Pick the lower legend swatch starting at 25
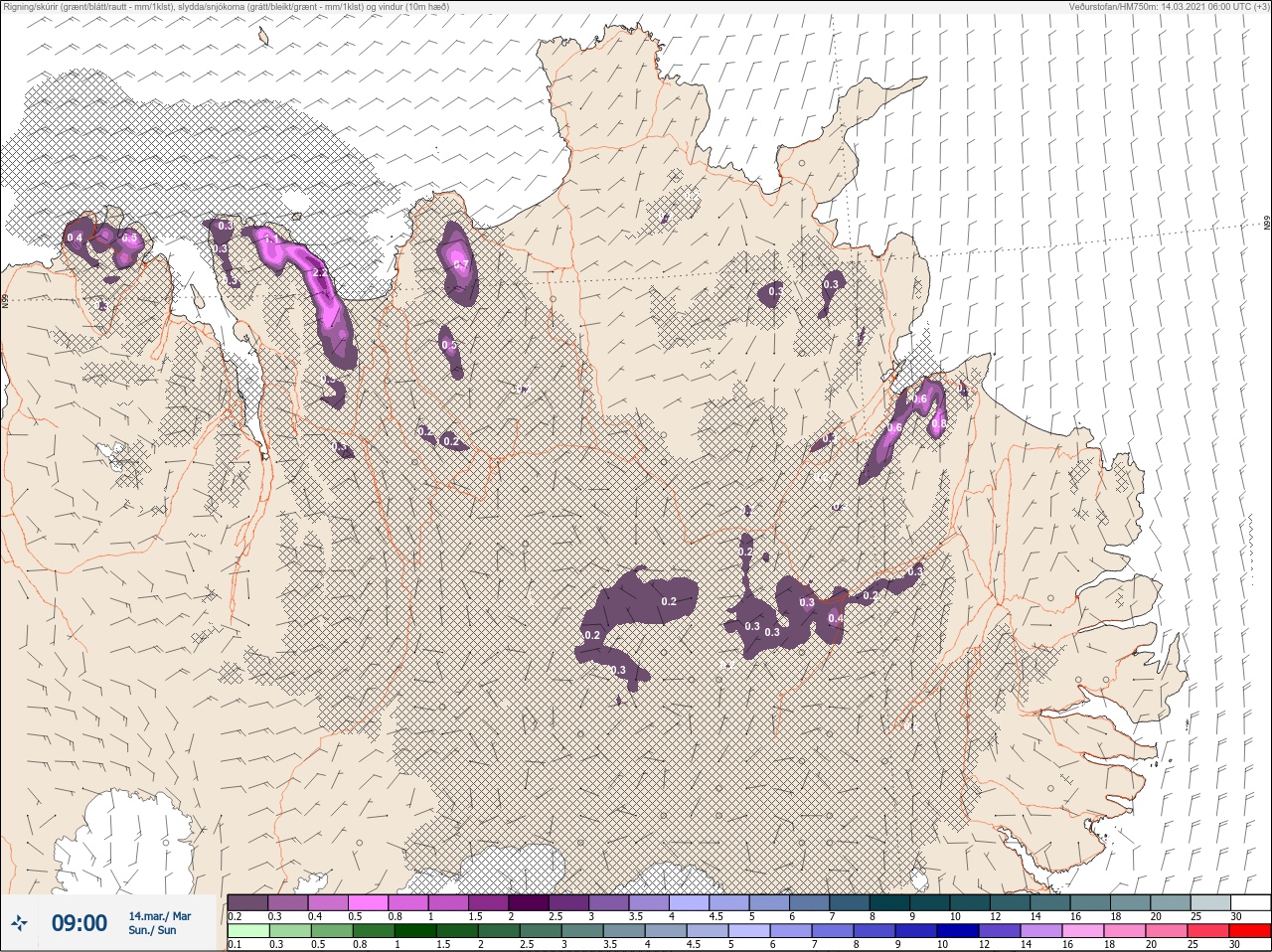Viewport: 1272px width, 952px height. coord(1209,931)
